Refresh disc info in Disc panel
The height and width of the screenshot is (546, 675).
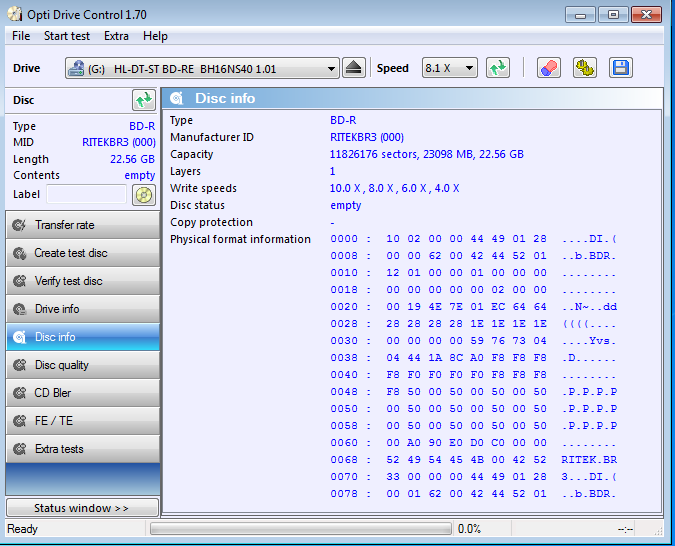point(144,100)
